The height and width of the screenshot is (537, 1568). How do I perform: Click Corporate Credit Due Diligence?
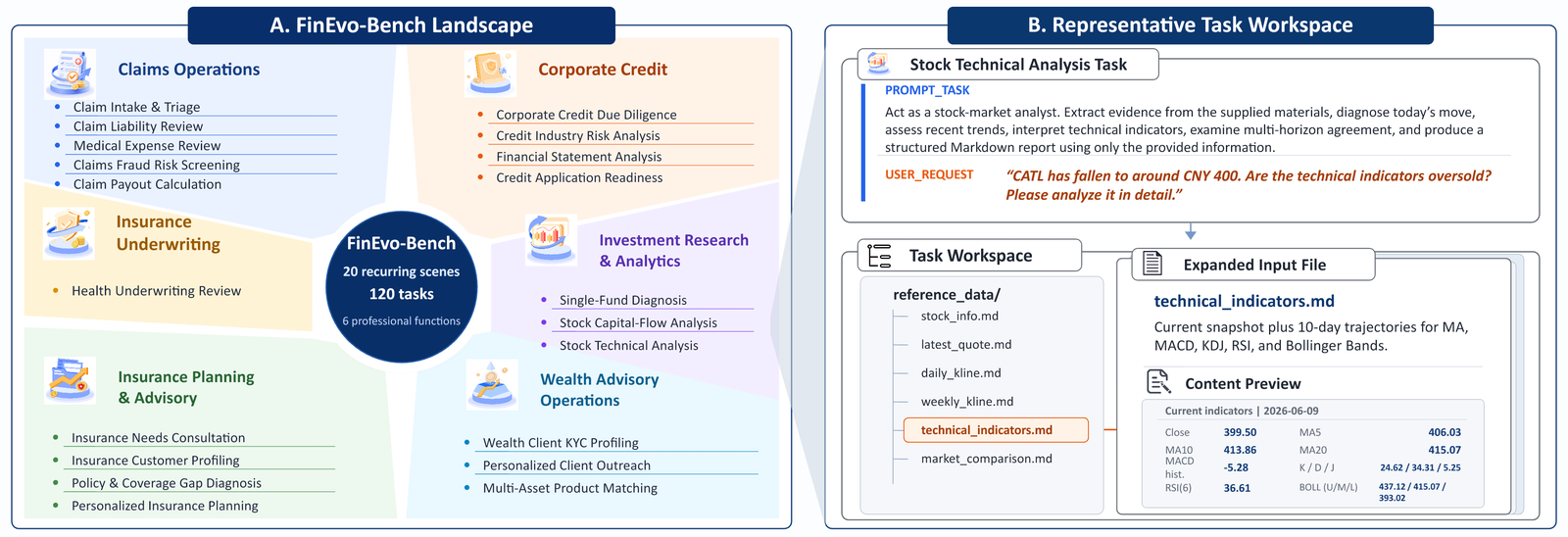point(586,115)
